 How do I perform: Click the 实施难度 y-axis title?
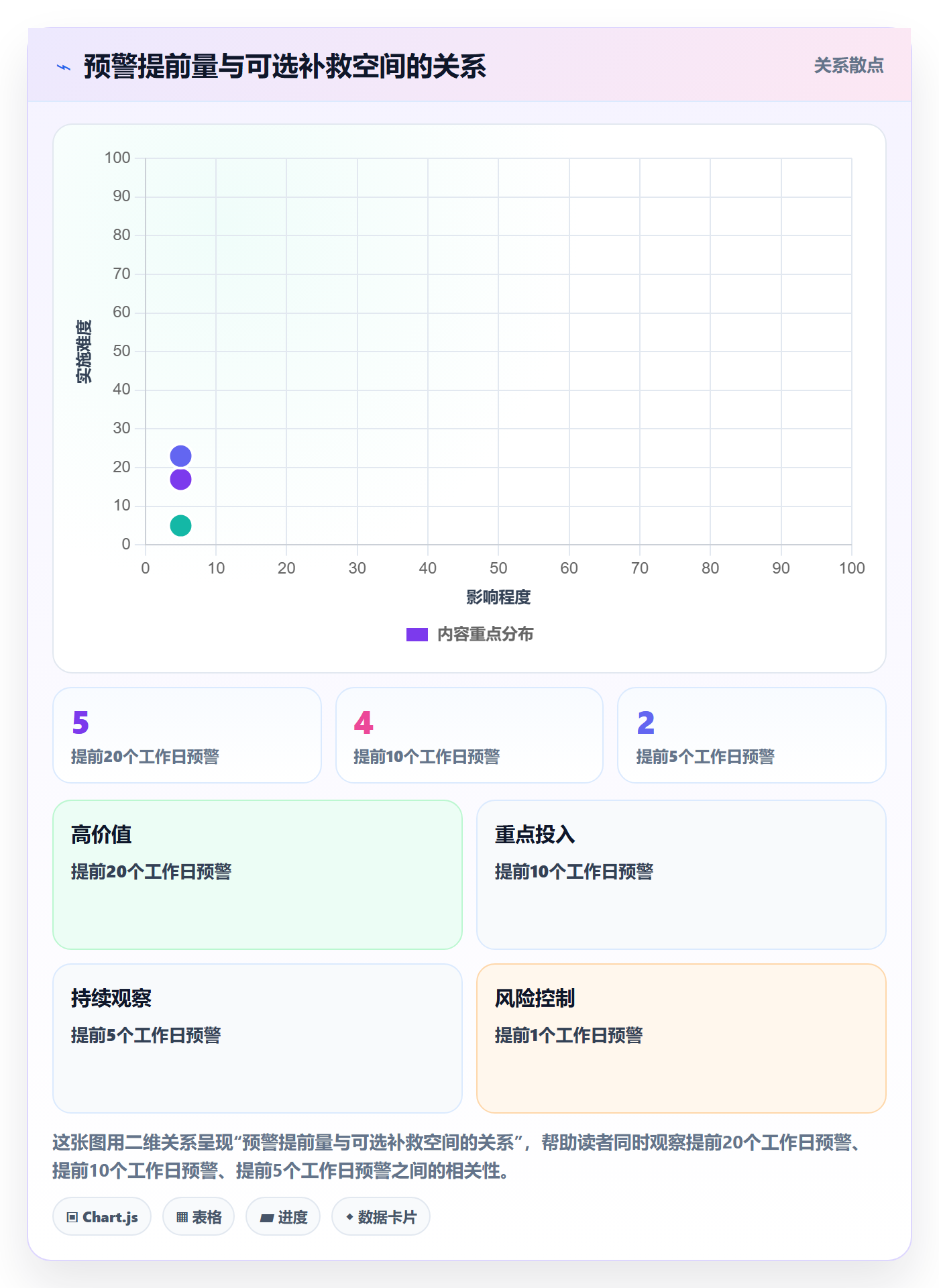(x=84, y=352)
